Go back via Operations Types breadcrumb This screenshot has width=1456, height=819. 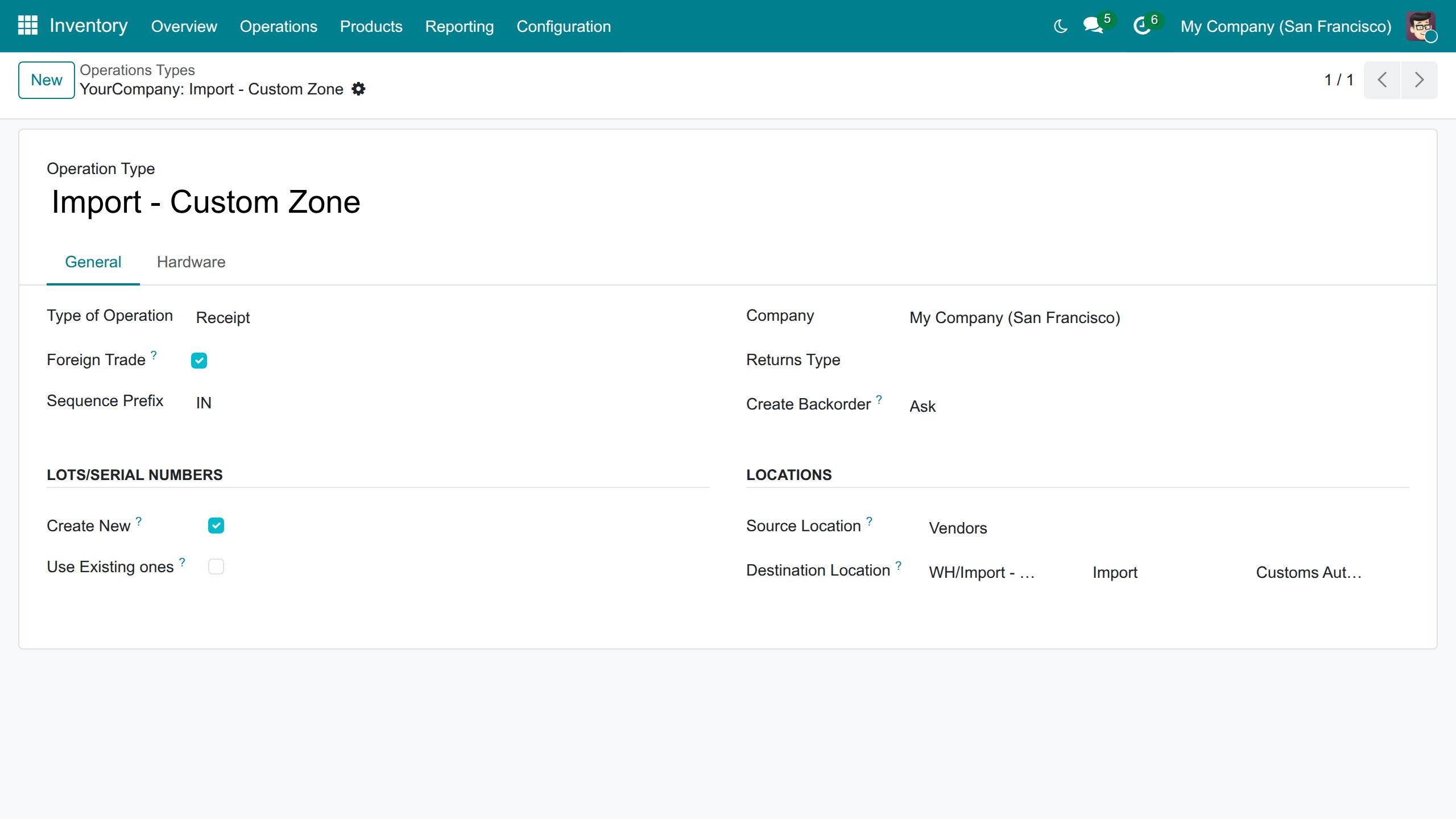tap(137, 70)
